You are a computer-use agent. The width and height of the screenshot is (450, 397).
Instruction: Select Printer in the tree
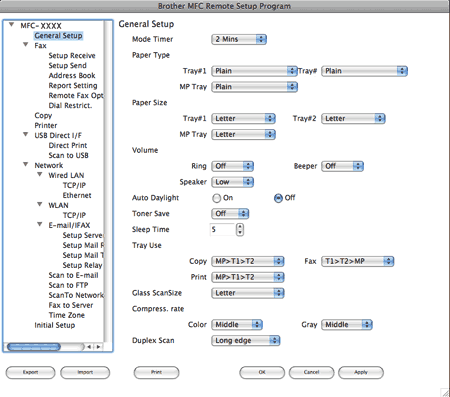tap(46, 126)
